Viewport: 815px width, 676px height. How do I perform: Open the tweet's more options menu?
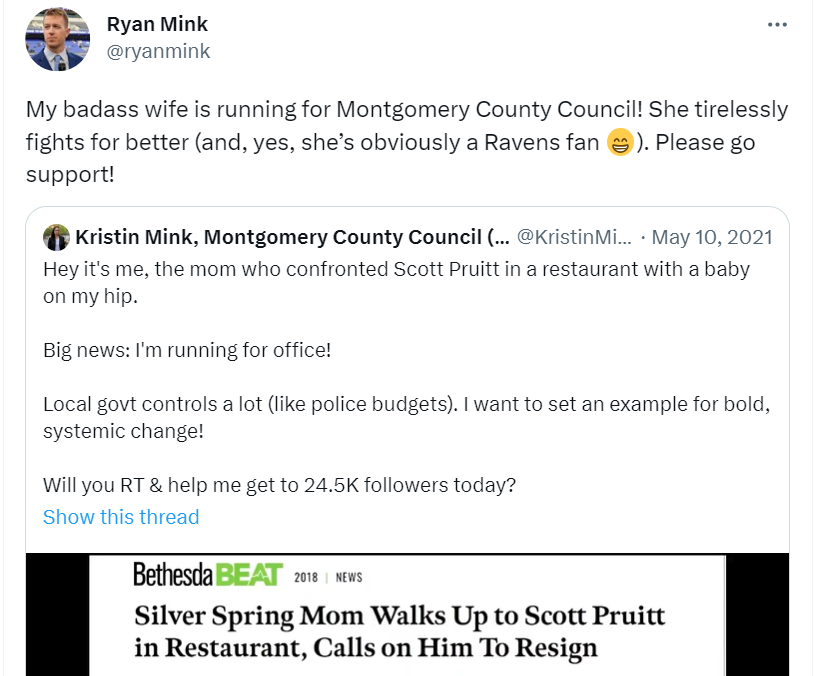pyautogui.click(x=777, y=25)
